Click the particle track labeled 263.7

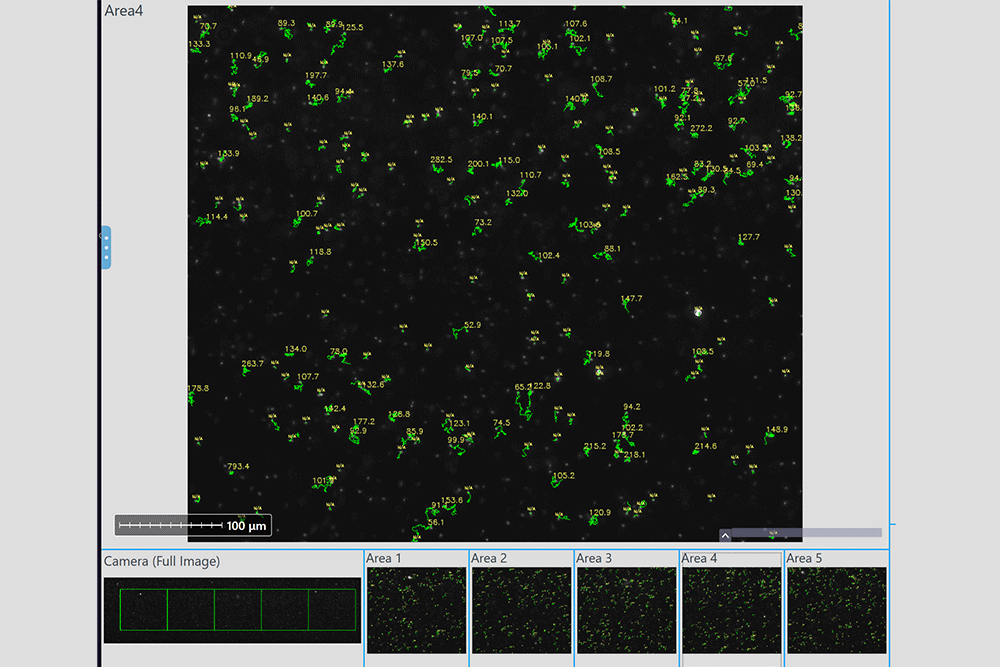point(252,364)
